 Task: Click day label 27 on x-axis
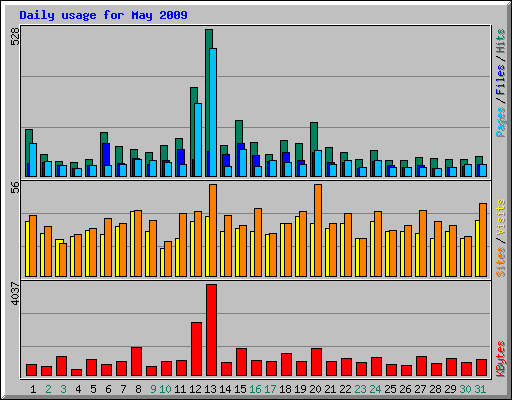click(x=420, y=389)
